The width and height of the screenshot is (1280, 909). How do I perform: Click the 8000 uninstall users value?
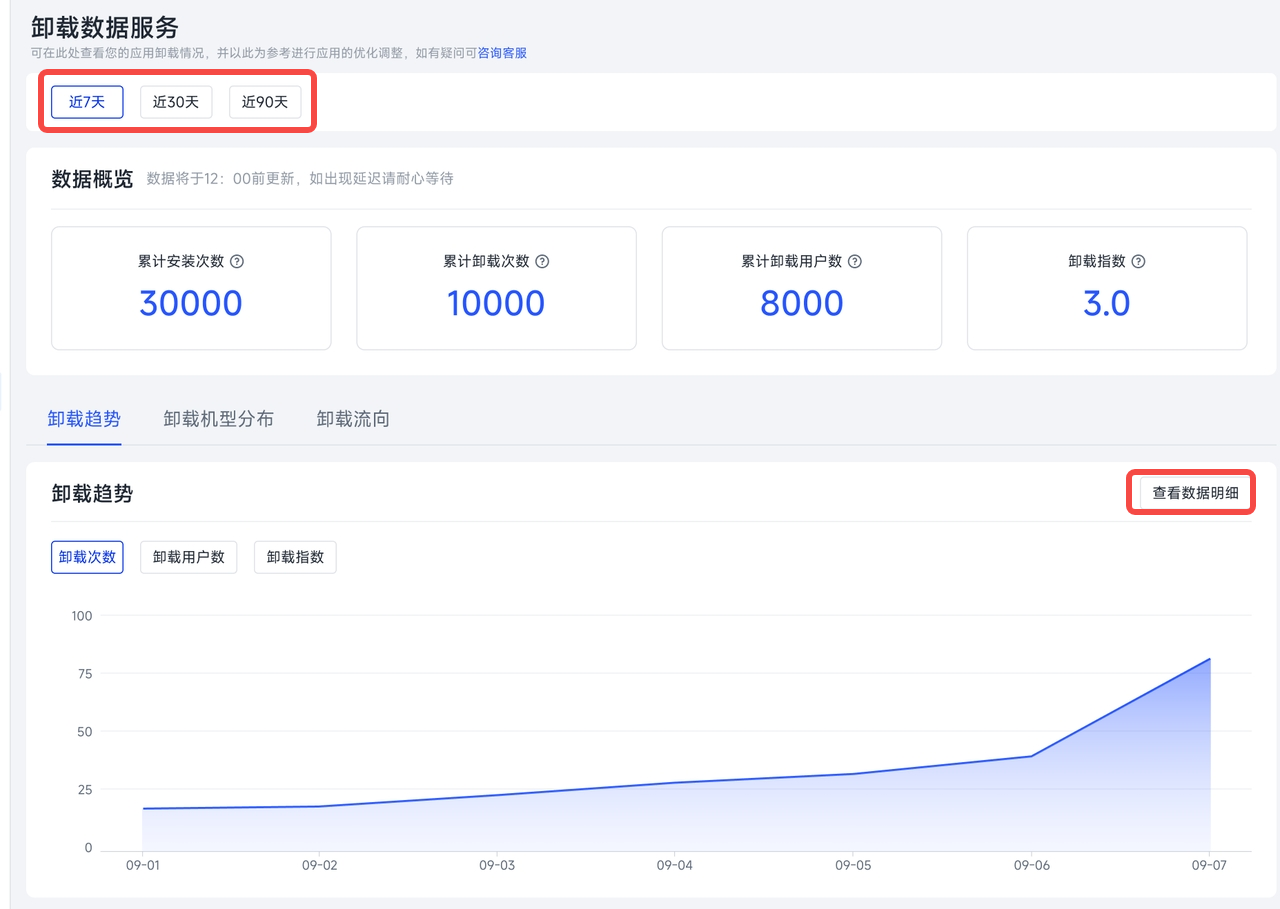(802, 303)
